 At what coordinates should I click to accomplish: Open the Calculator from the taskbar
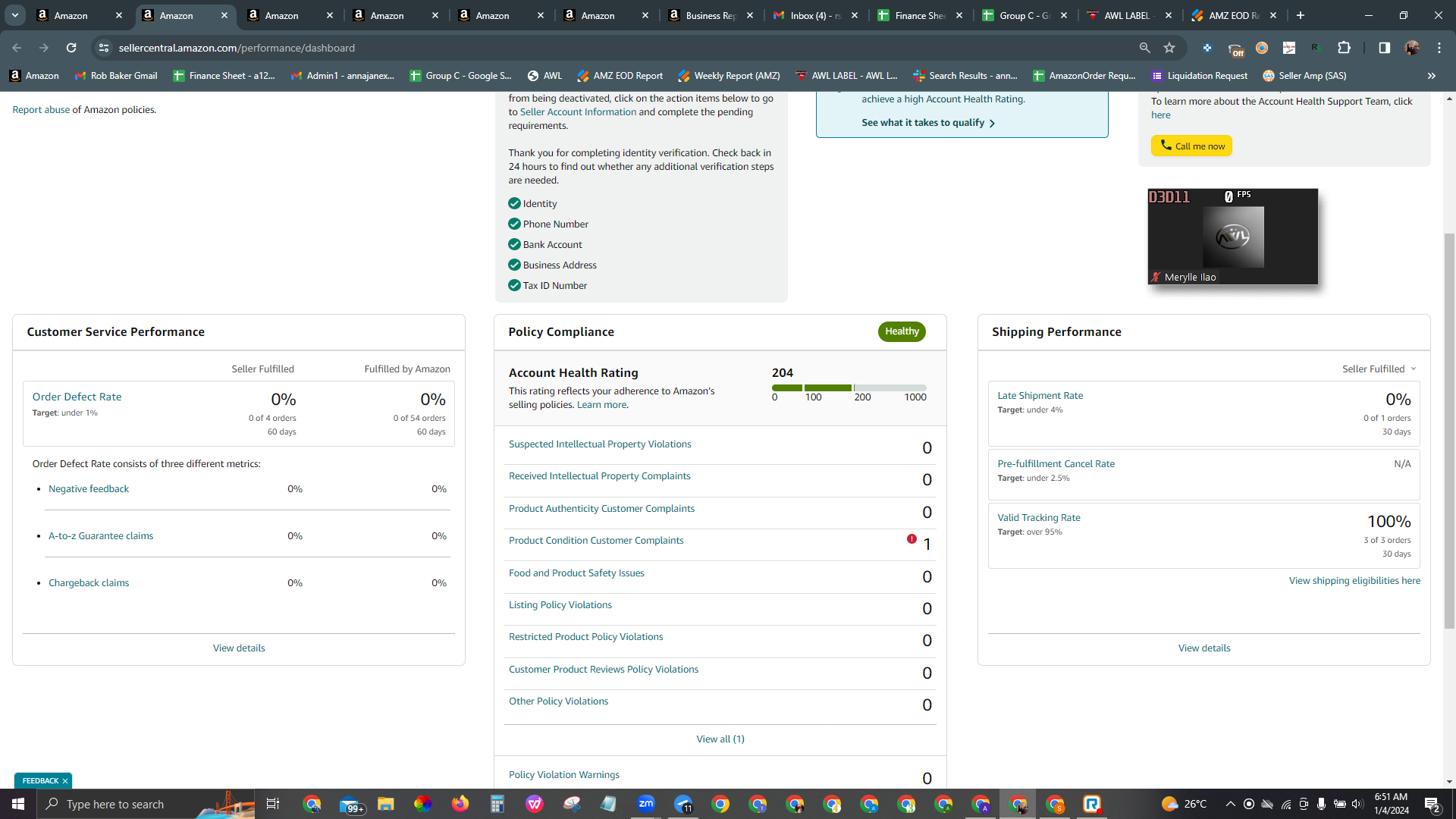click(x=497, y=804)
